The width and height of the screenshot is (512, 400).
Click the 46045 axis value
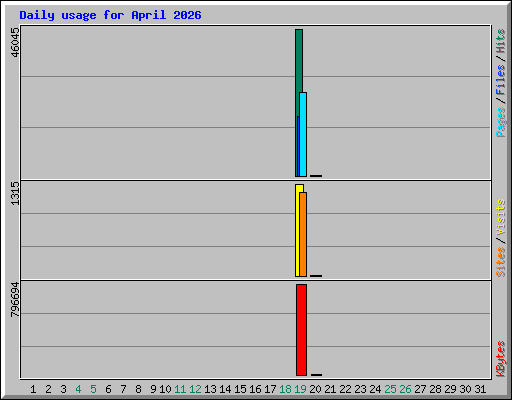click(x=15, y=42)
